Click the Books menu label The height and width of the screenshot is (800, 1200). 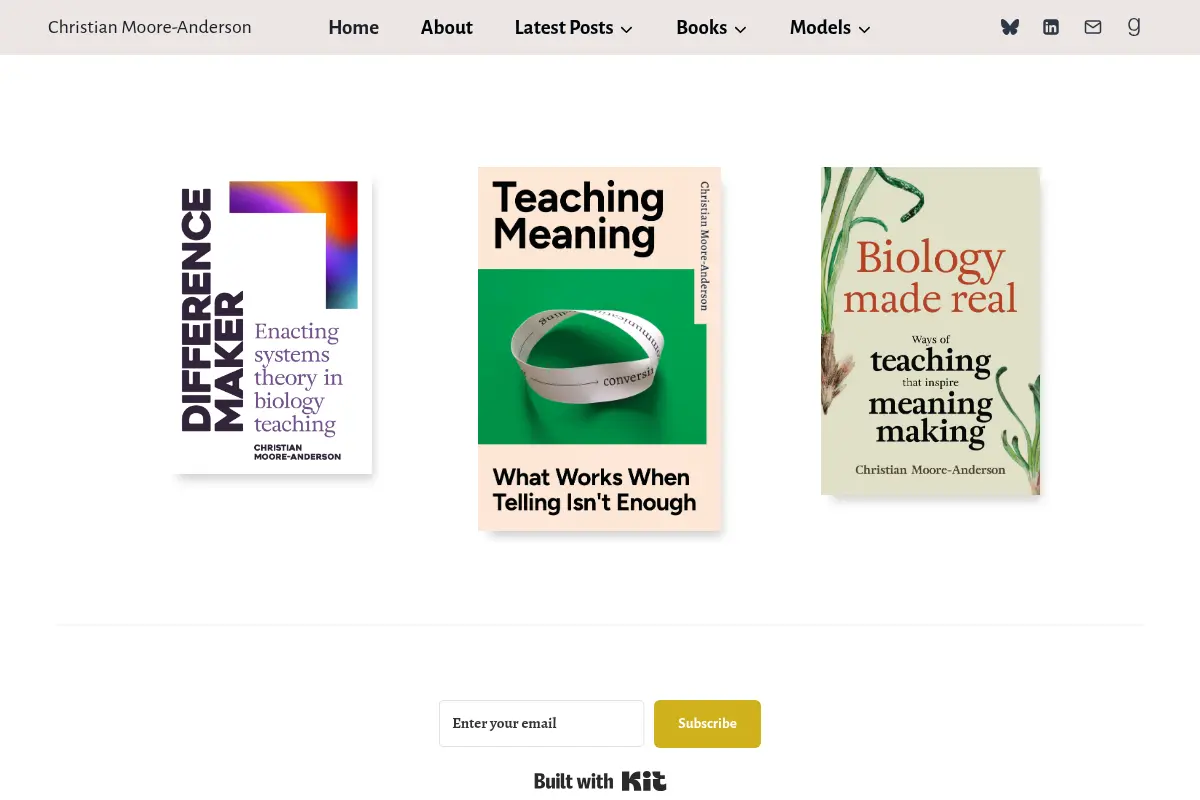702,28
